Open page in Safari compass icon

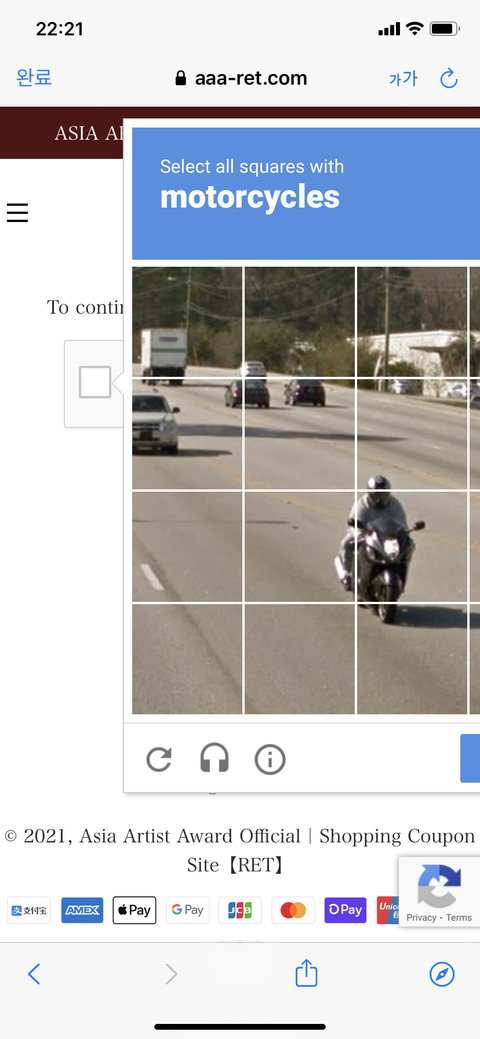pos(442,974)
